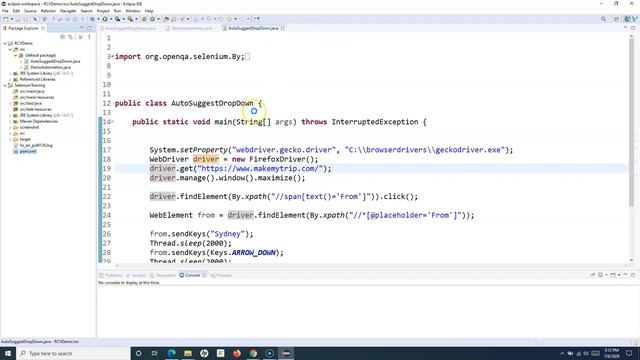Click the Open Type toolbar icon
Image resolution: width=640 pixels, height=360 pixels.
[x=166, y=19]
